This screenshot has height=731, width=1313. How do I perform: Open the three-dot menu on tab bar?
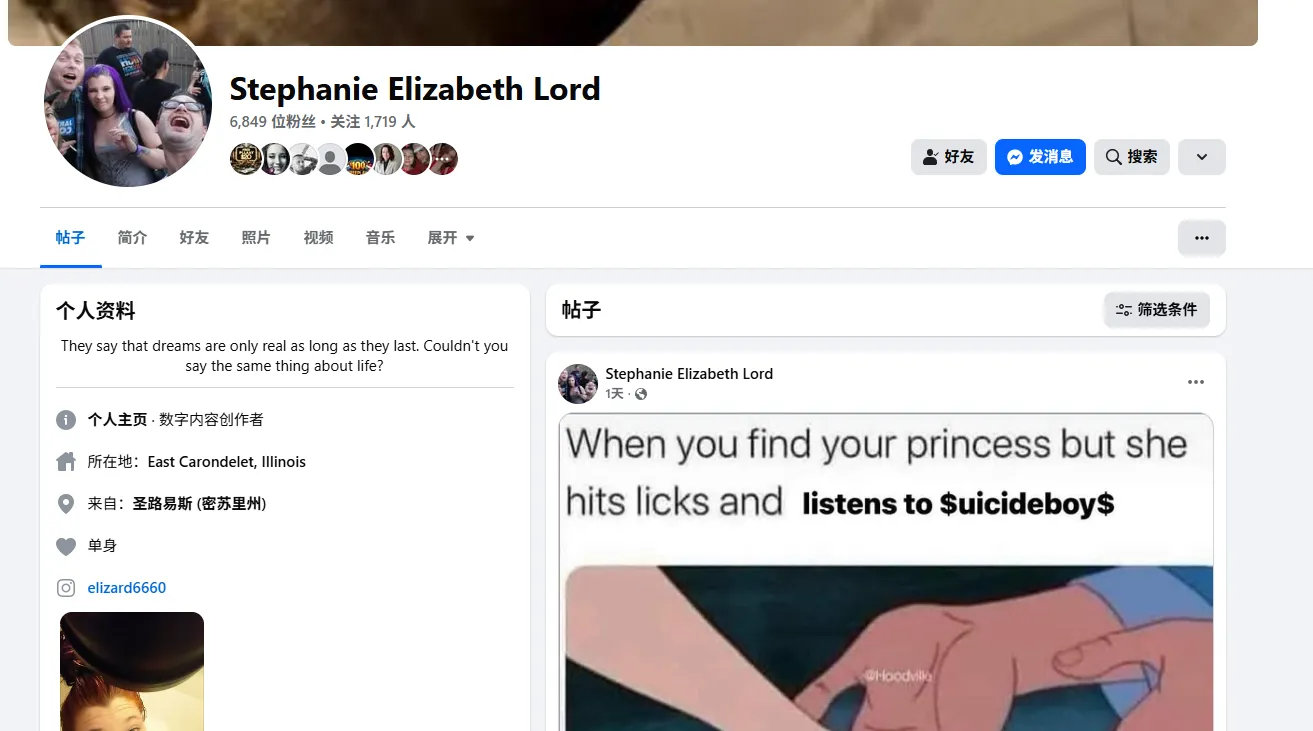[1202, 238]
